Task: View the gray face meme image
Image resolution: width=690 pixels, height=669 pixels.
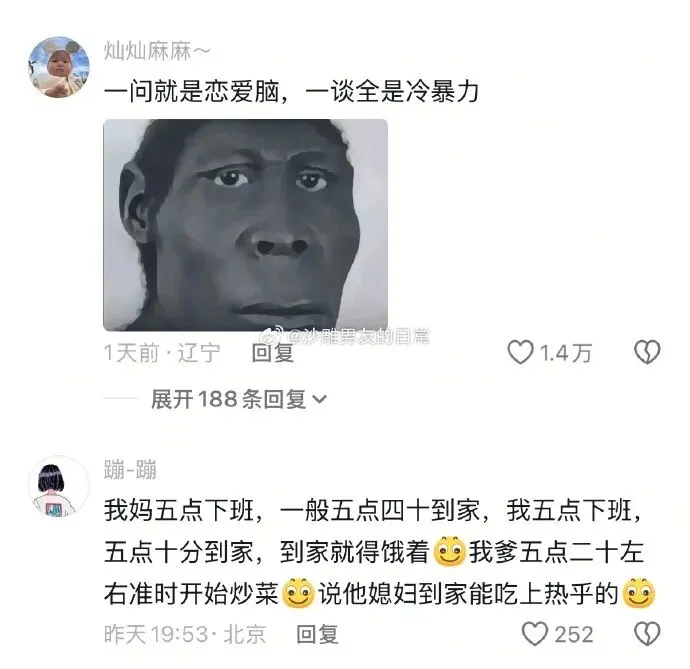Action: [x=246, y=225]
